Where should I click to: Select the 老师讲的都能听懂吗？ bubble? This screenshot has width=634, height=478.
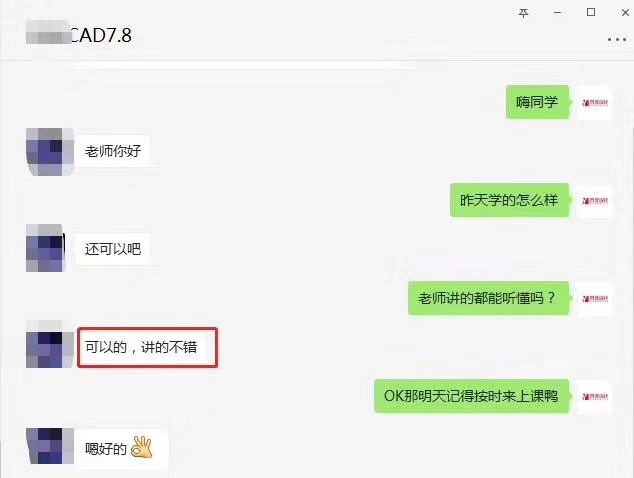pyautogui.click(x=488, y=298)
